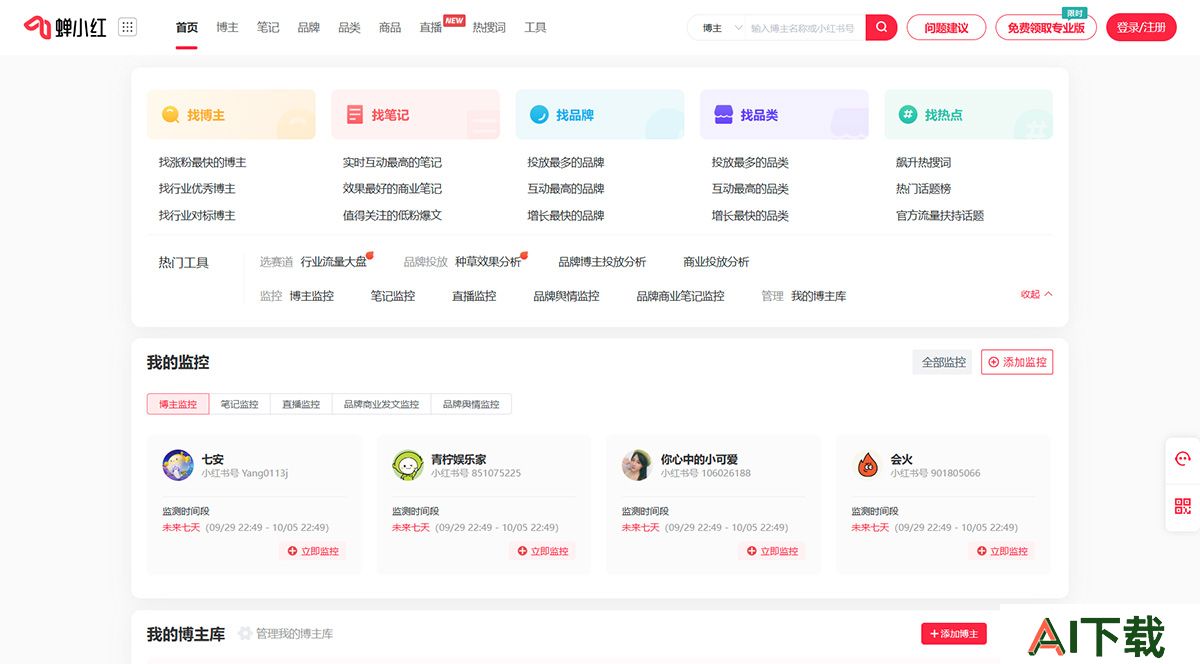Open 商业投放分析 tool
Viewport: 1200px width, 664px height.
click(716, 262)
